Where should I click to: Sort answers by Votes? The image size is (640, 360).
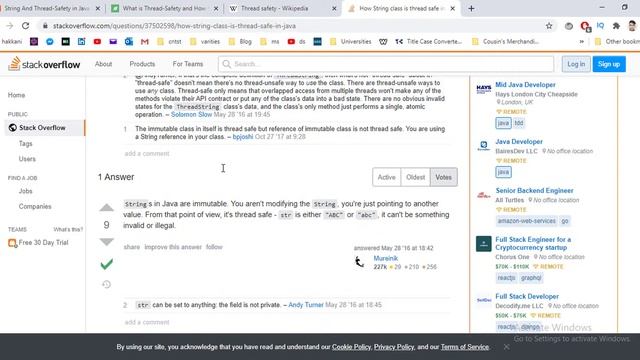pos(444,177)
